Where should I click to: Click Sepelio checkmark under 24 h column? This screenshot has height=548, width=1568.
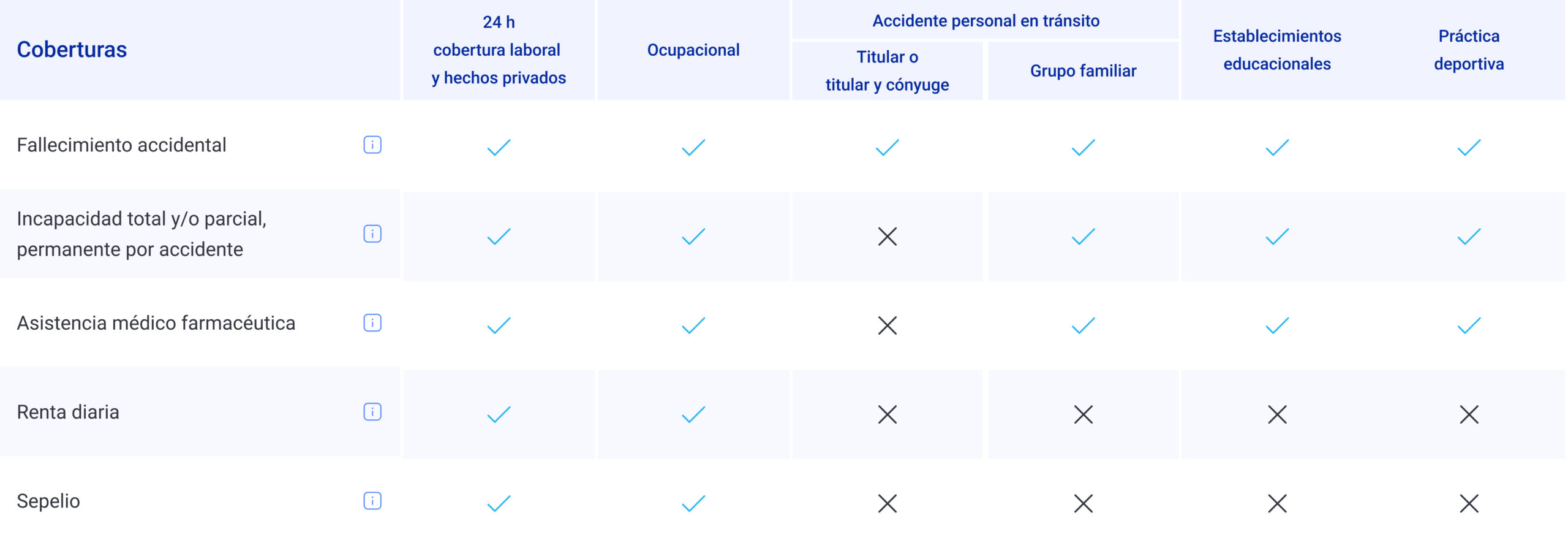(x=499, y=504)
